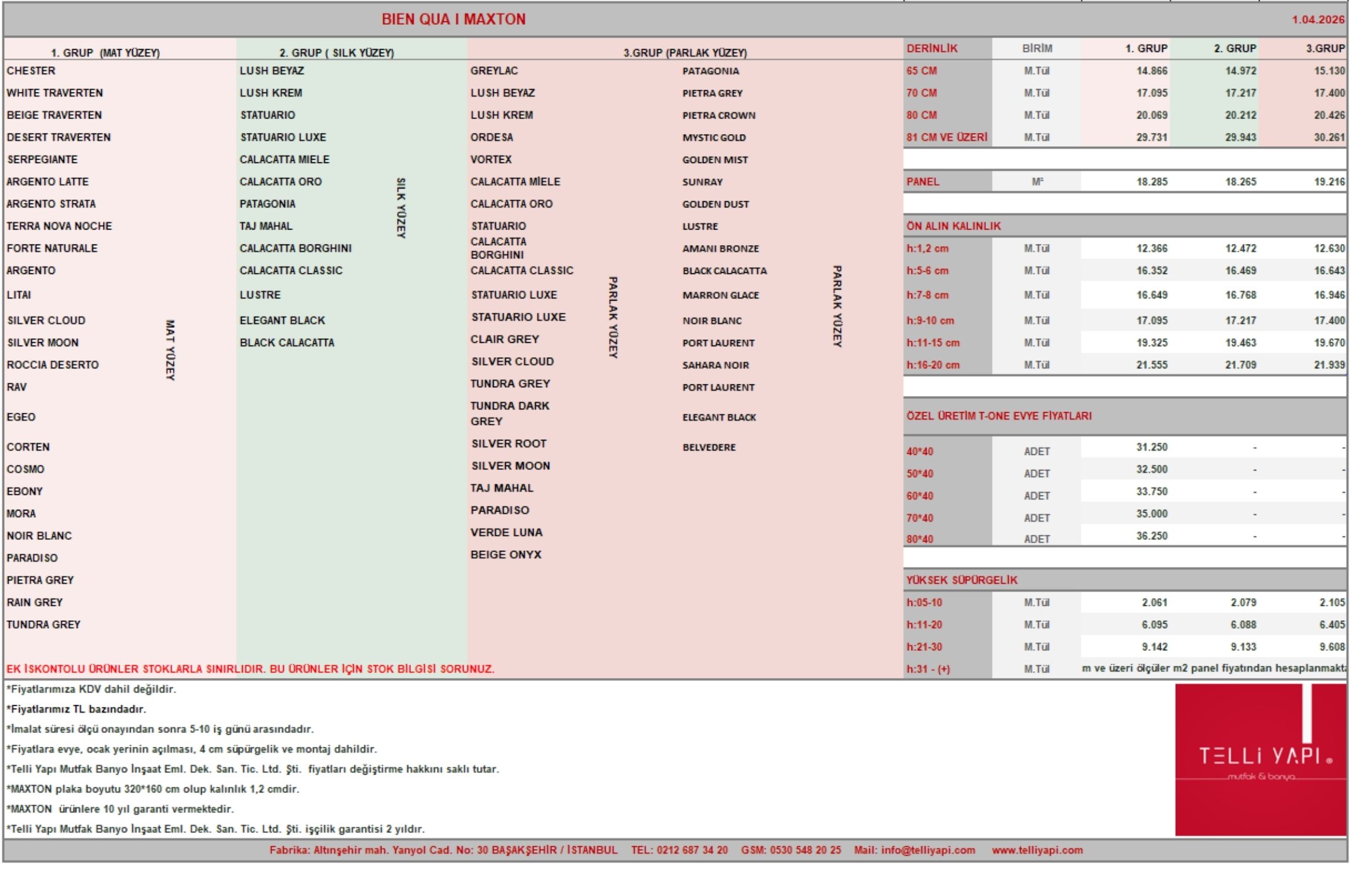Click the 40*40 sink size label
The image size is (1352, 896).
[920, 451]
